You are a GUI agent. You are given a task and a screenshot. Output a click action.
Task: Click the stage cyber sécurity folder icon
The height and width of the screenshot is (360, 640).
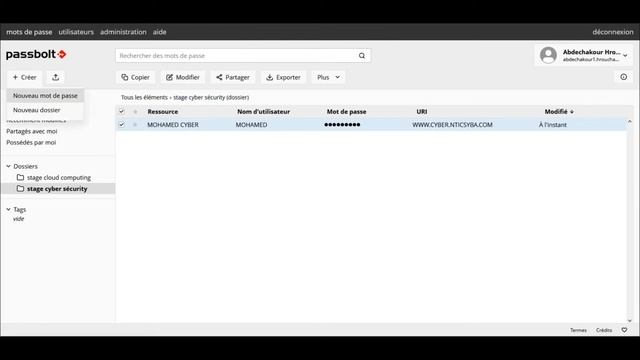[x=20, y=189]
